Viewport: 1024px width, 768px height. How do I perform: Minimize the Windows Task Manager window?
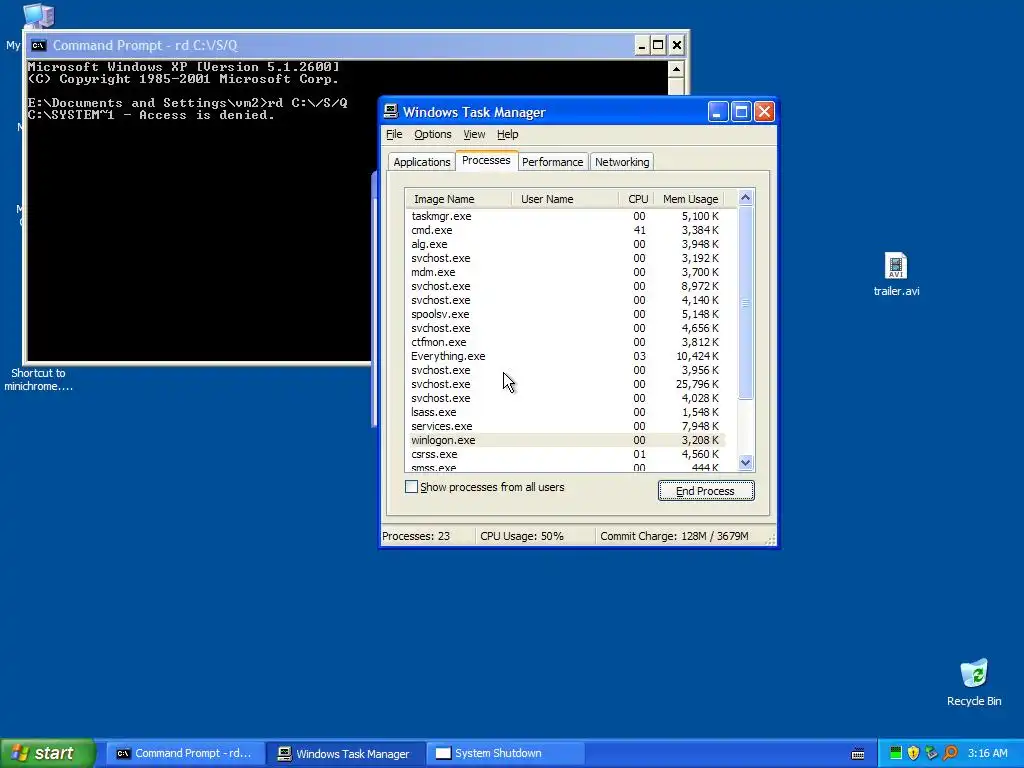click(717, 112)
